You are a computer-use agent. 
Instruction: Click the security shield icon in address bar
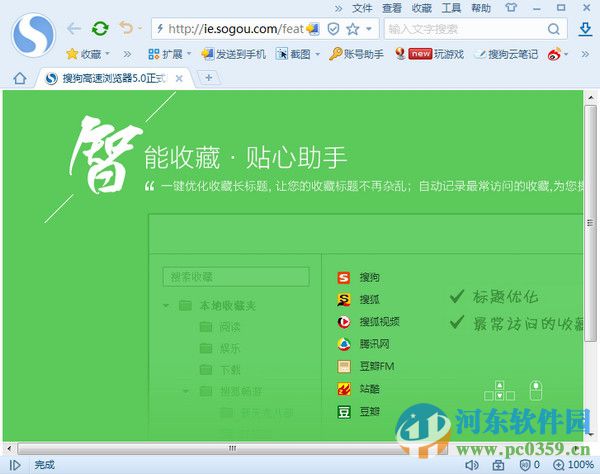(333, 29)
